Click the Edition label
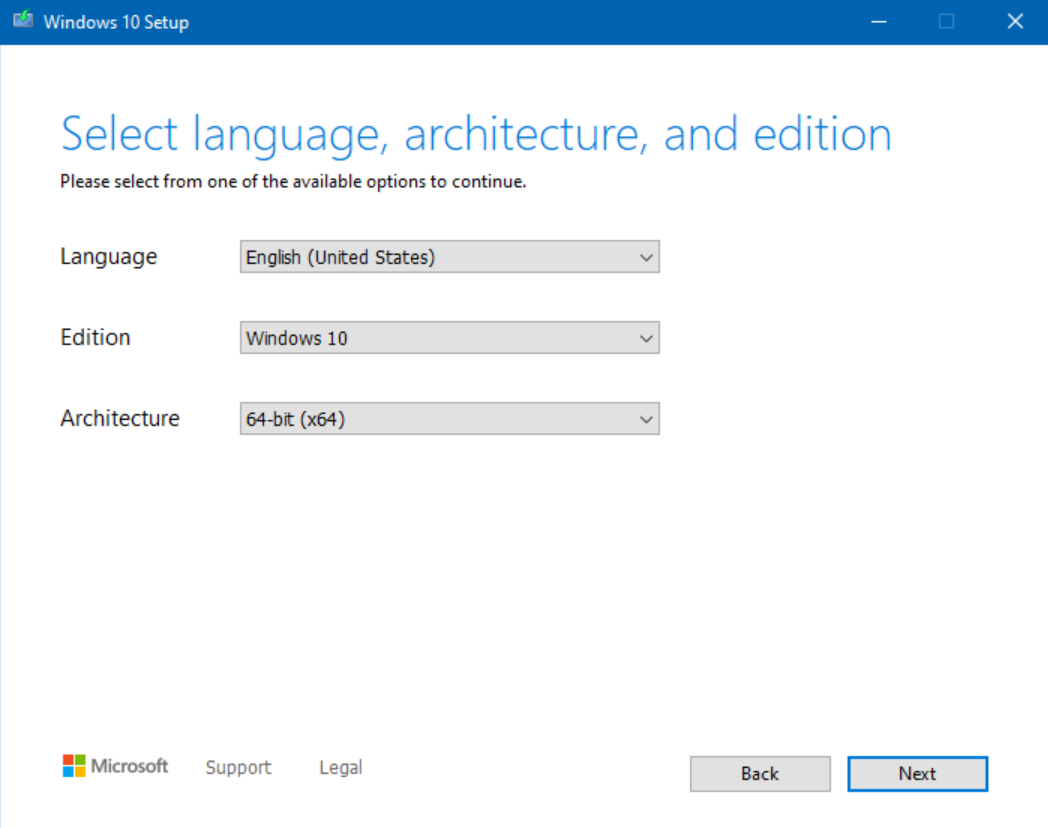 (x=95, y=338)
